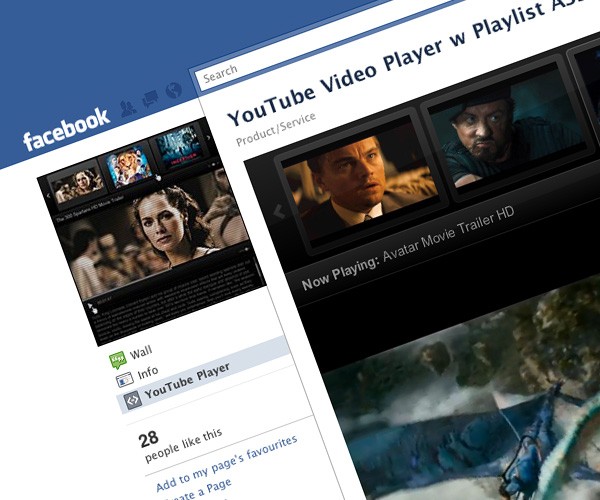This screenshot has height=500, width=600.
Task: Click into the Search field
Action: pyautogui.click(x=329, y=42)
